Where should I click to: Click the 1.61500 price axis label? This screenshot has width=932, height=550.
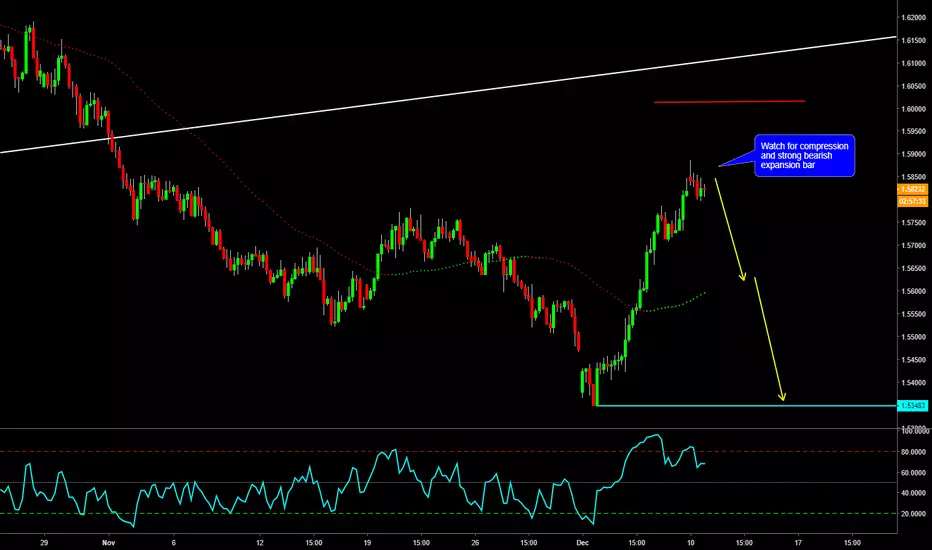(914, 40)
